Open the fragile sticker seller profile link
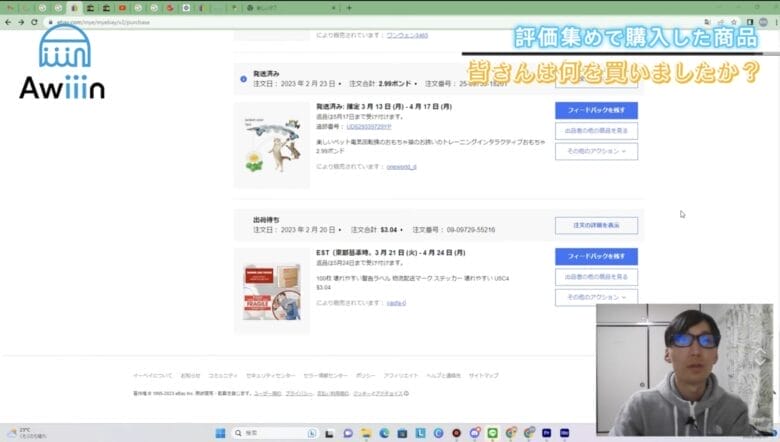This screenshot has height=442, width=780. 396,303
